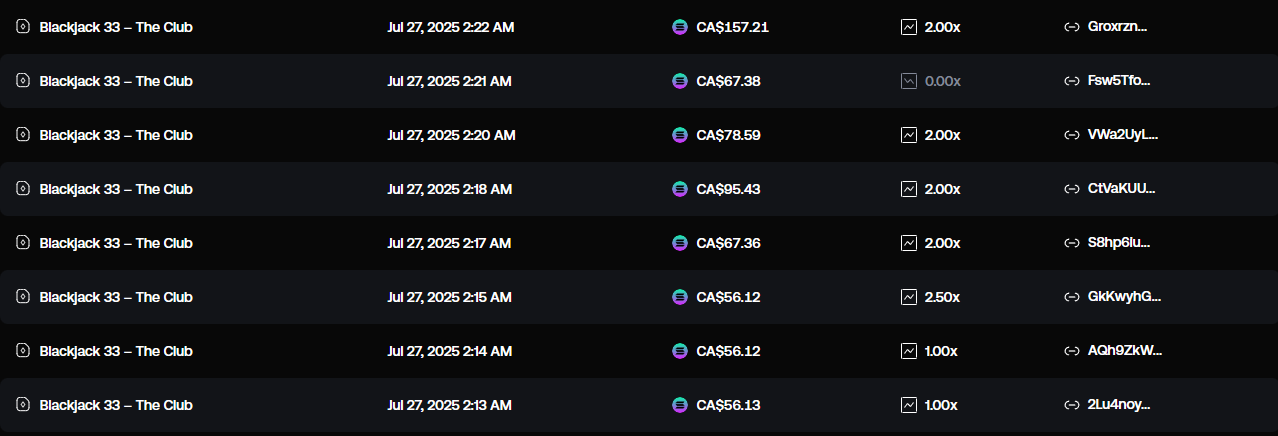Open bet ID VWa2UyL...
Image resolution: width=1278 pixels, height=436 pixels.
click(1122, 135)
